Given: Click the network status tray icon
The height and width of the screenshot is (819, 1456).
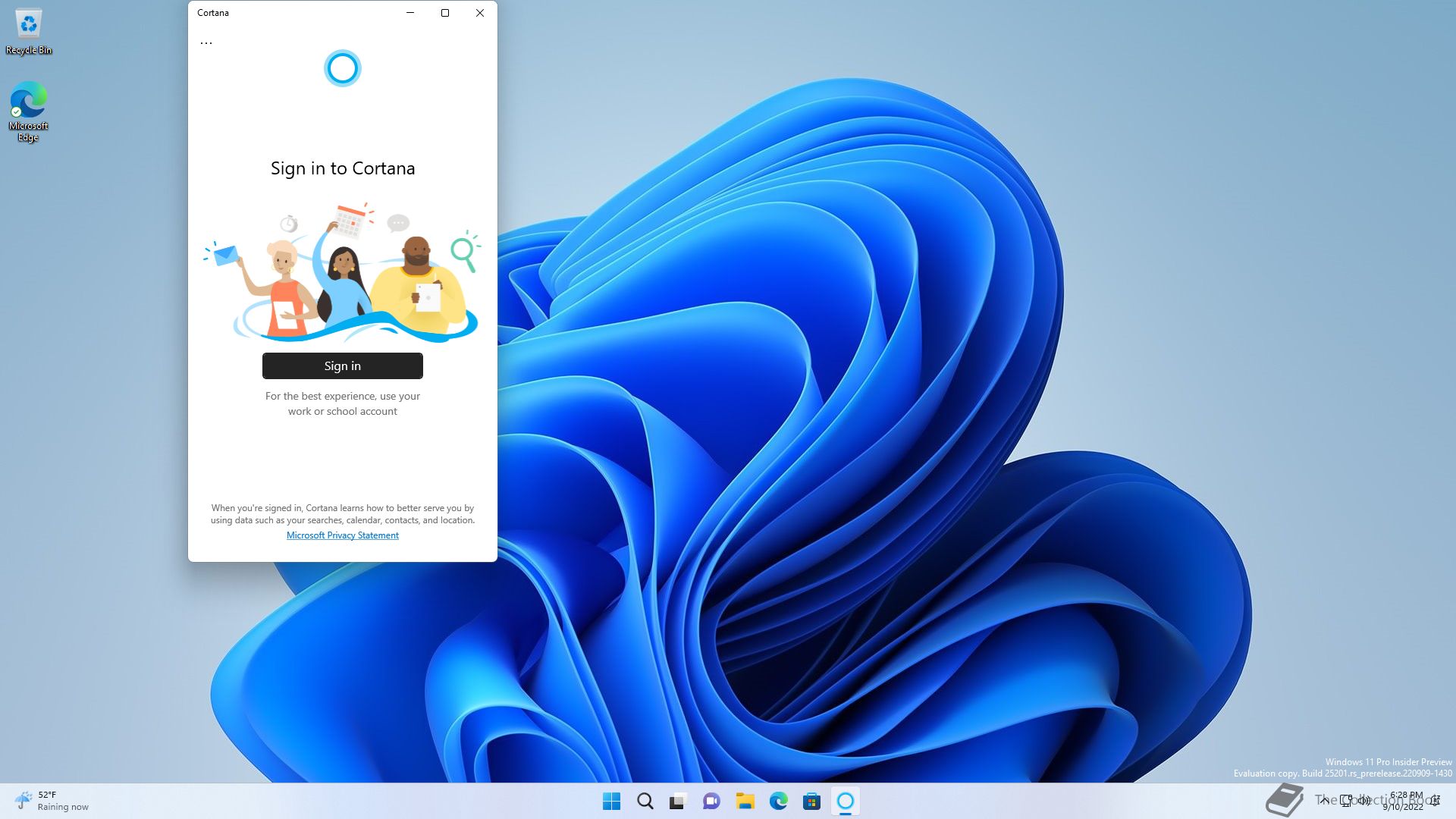Looking at the screenshot, I should click(1346, 800).
